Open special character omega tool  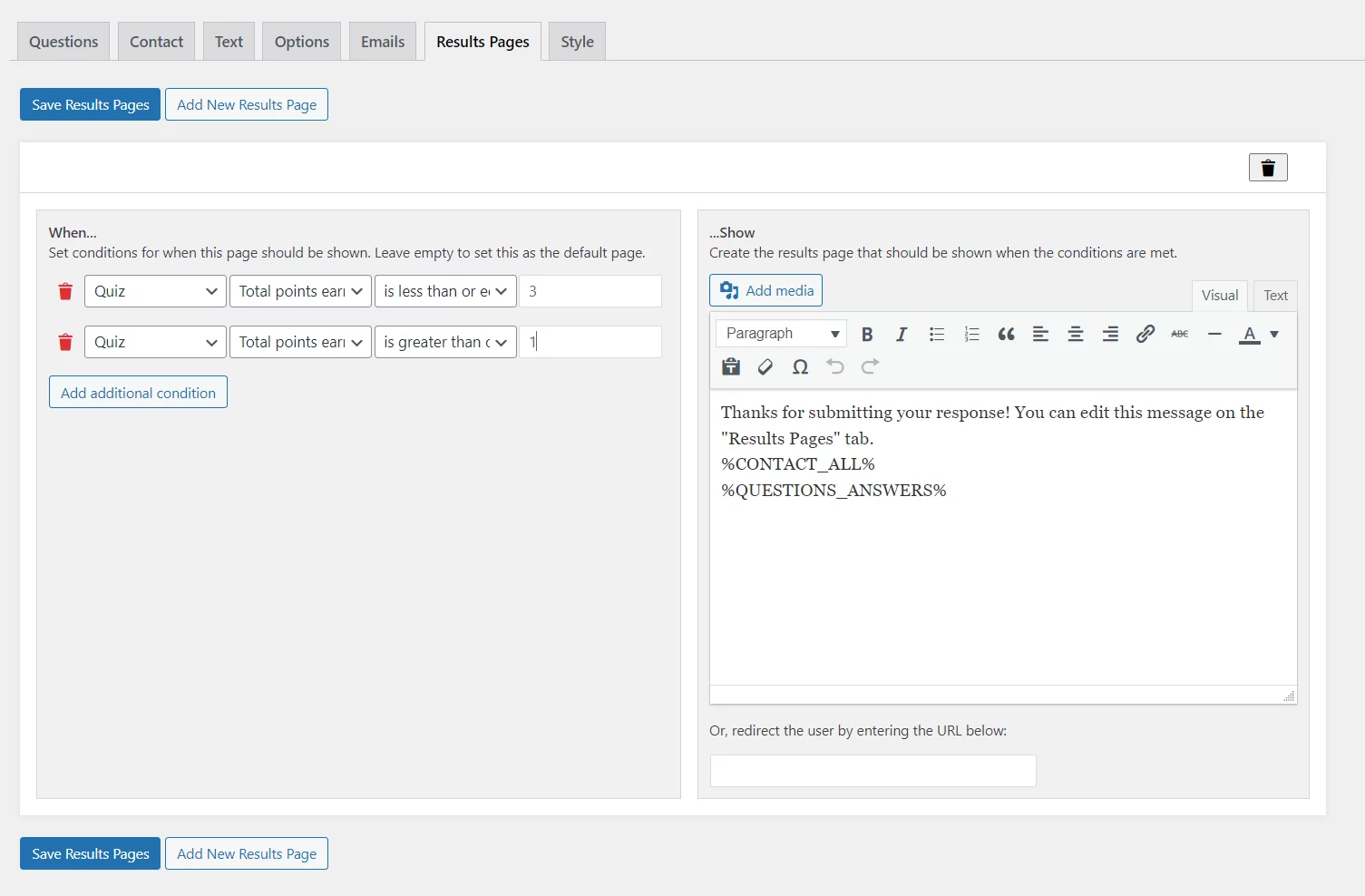coord(800,366)
